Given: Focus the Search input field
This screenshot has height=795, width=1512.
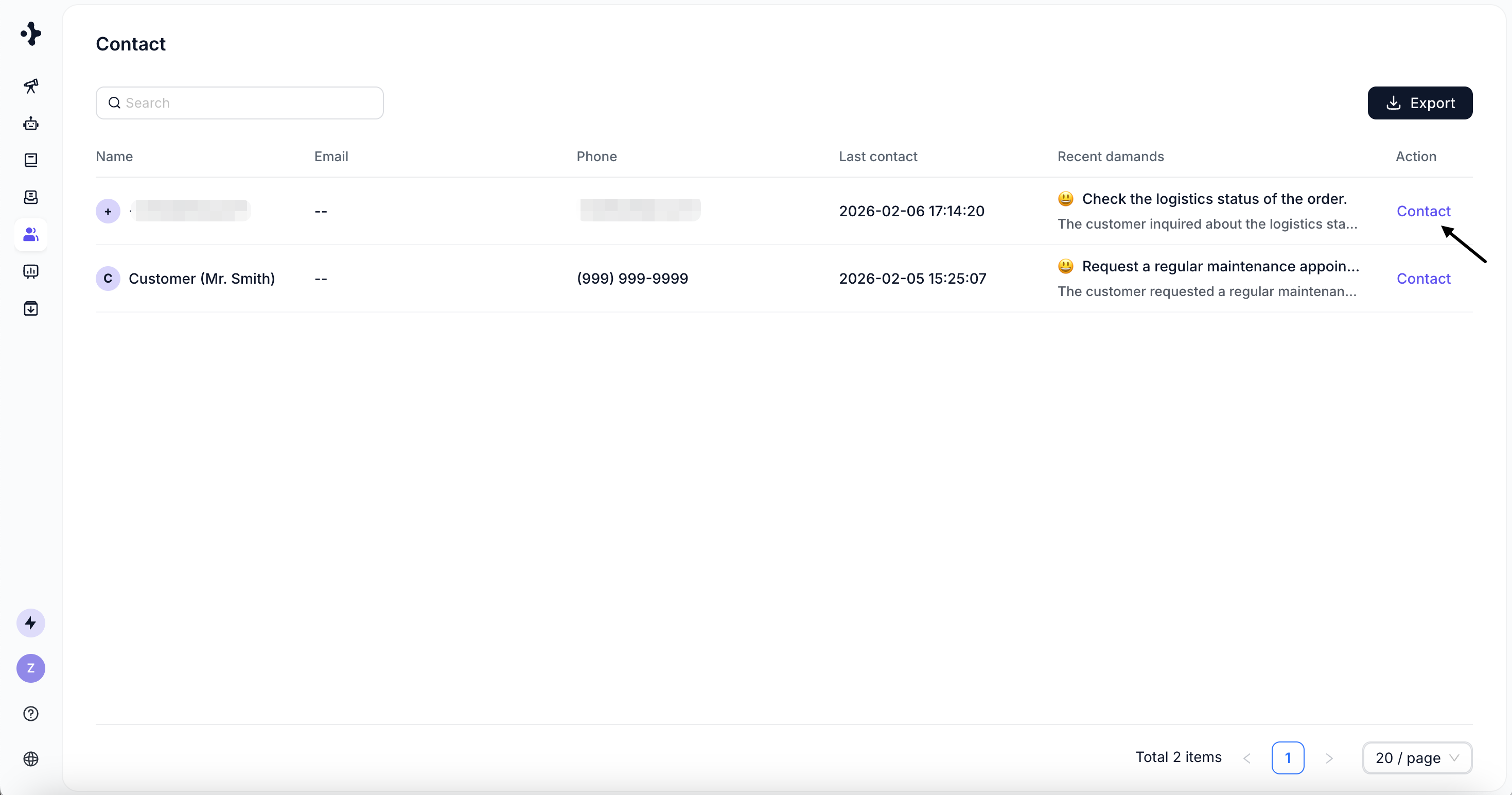Looking at the screenshot, I should [x=247, y=103].
